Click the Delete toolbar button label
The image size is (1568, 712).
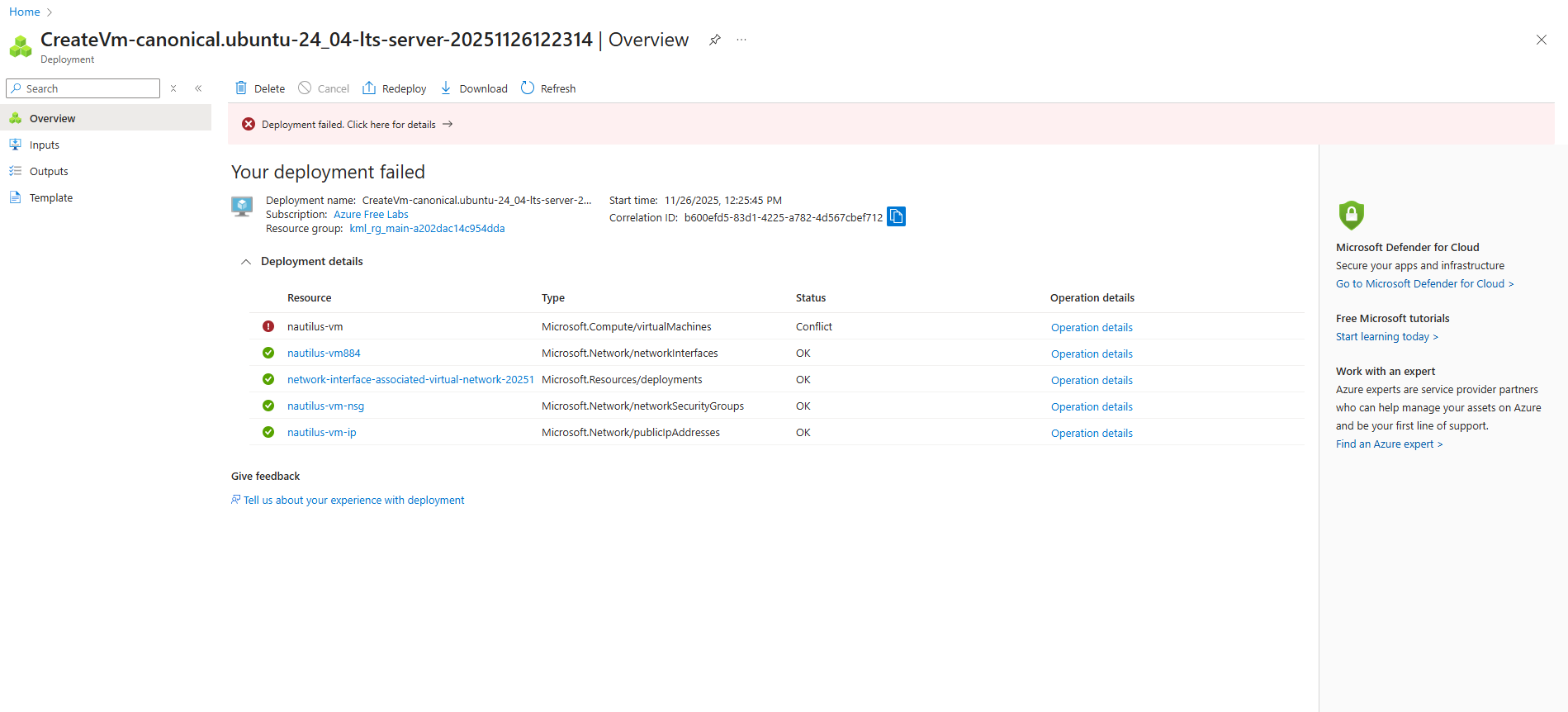click(x=269, y=89)
